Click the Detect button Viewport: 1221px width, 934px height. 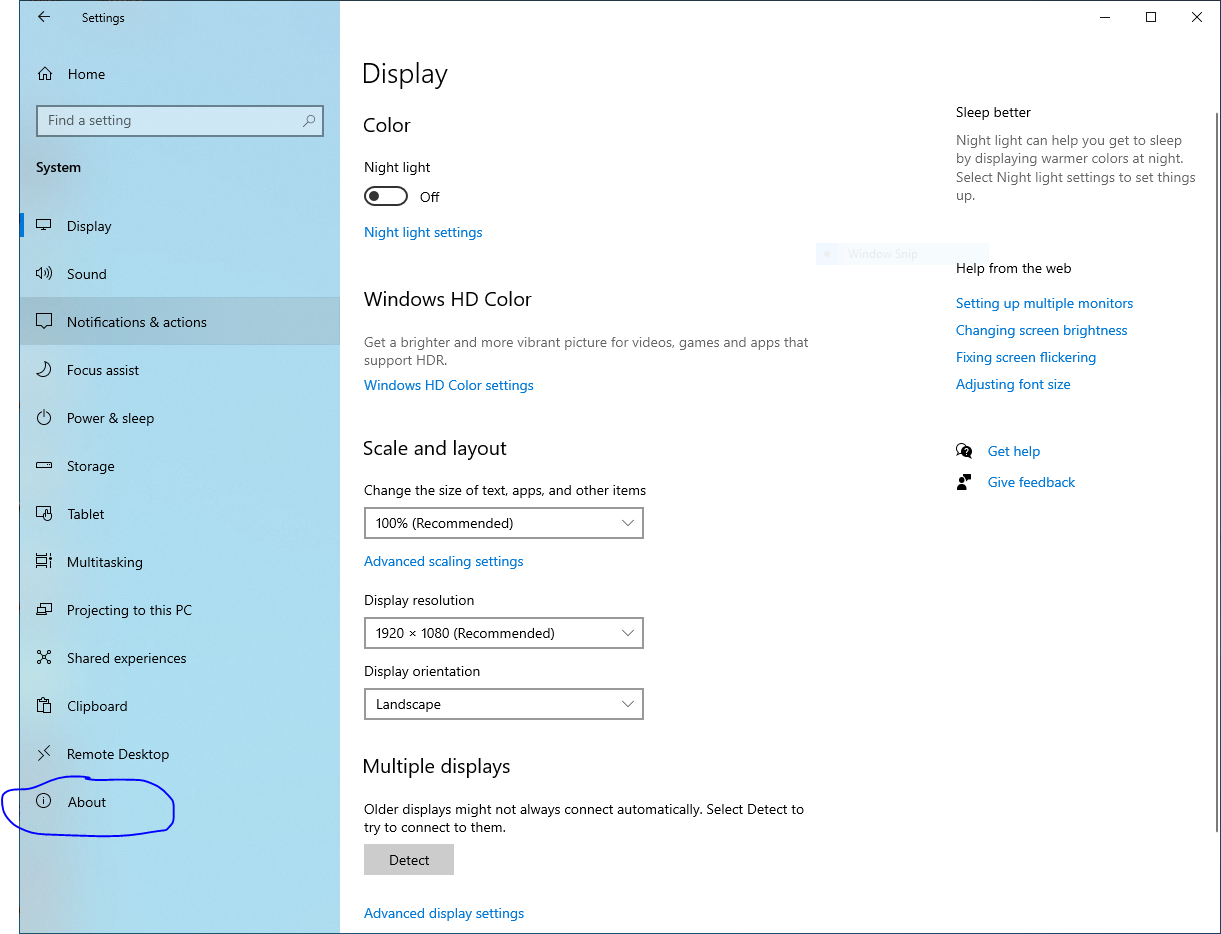click(409, 860)
